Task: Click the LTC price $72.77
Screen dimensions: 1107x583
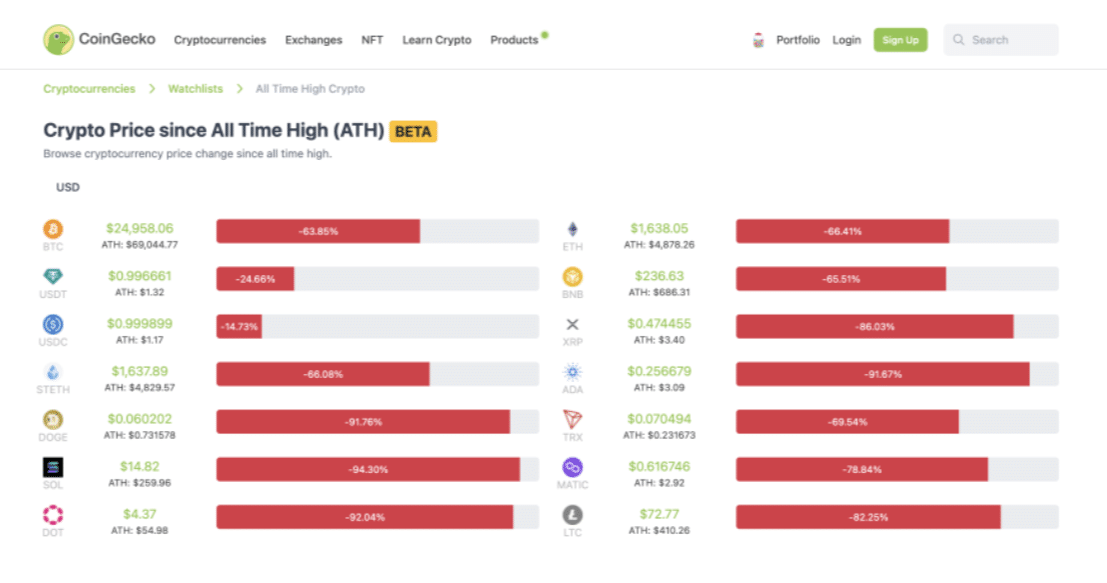Action: pos(659,514)
